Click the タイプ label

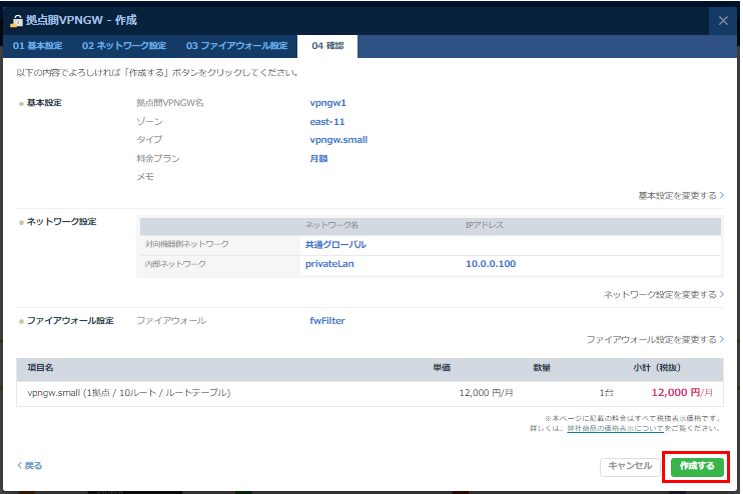tap(149, 140)
